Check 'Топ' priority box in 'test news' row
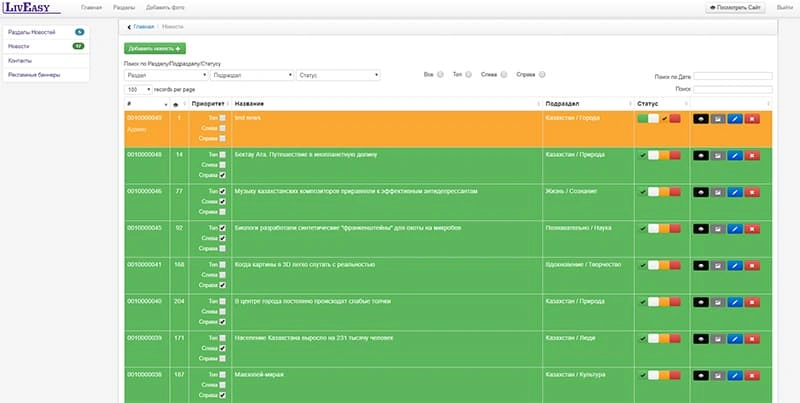This screenshot has width=800, height=403. tap(222, 118)
